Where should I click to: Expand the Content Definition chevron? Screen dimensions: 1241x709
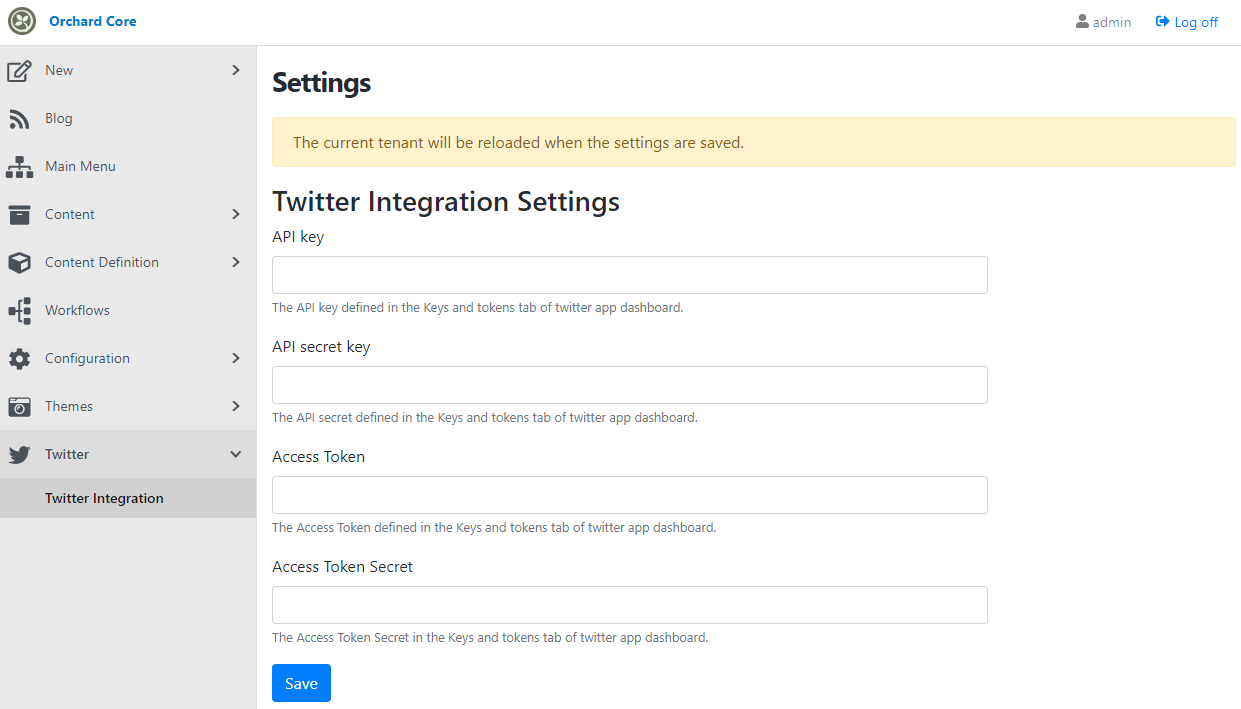click(236, 262)
